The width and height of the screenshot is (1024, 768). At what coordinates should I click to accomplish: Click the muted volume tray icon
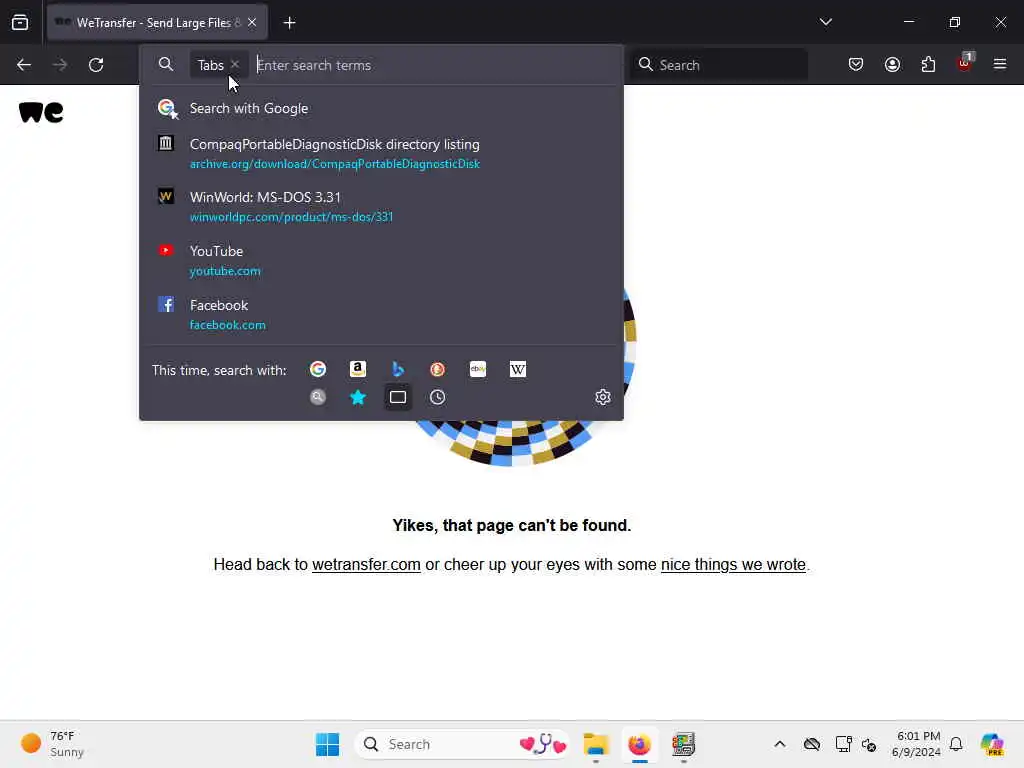[869, 744]
